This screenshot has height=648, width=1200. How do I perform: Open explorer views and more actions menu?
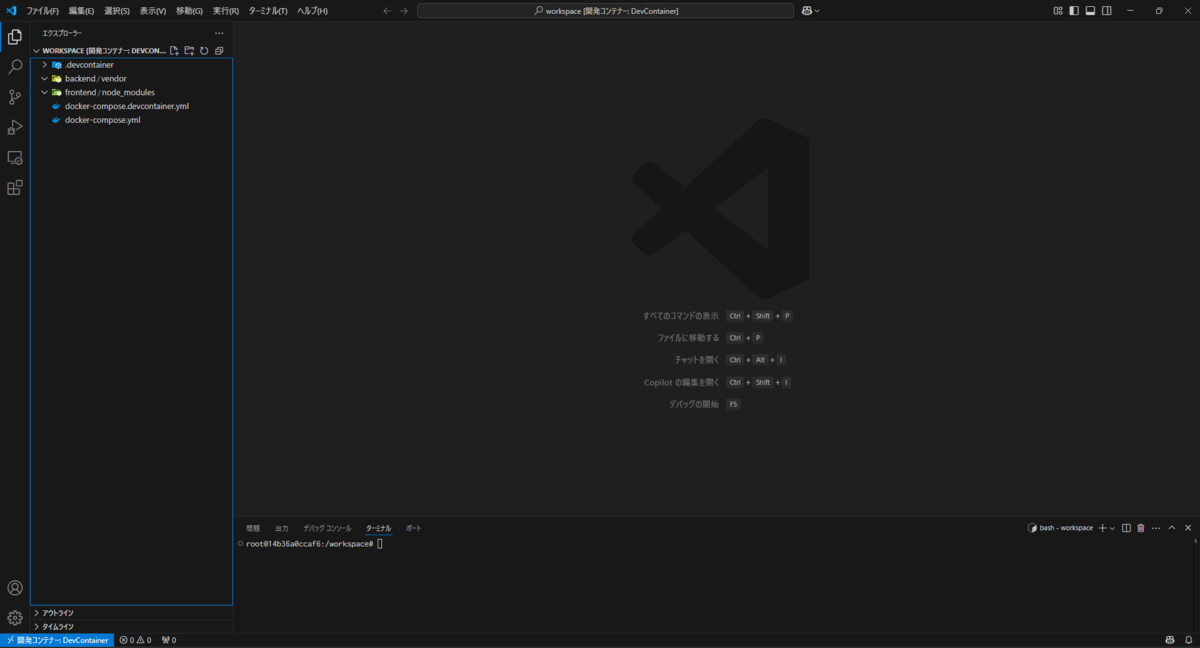point(219,33)
